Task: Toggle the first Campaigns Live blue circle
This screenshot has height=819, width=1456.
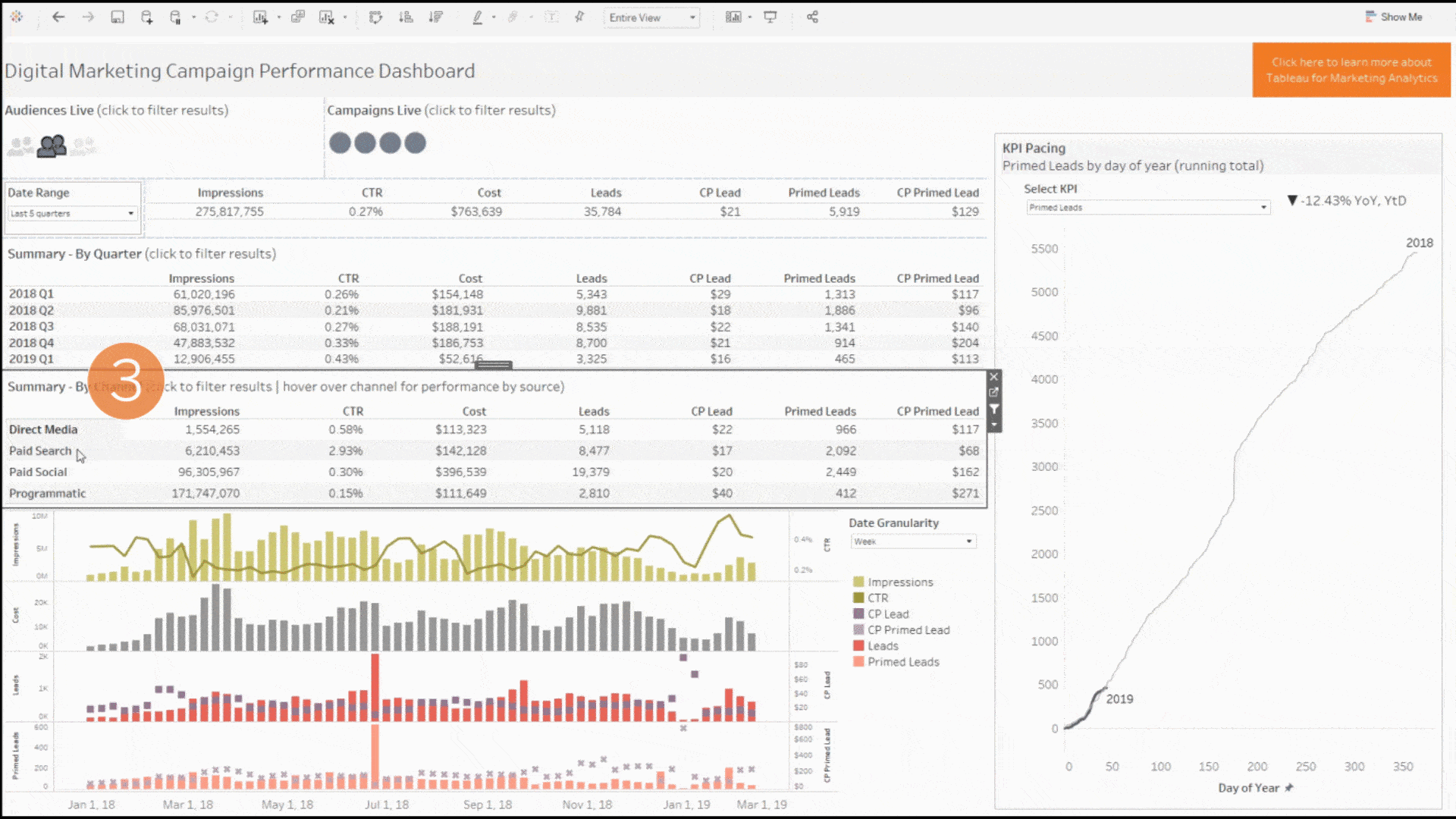Action: [x=341, y=143]
